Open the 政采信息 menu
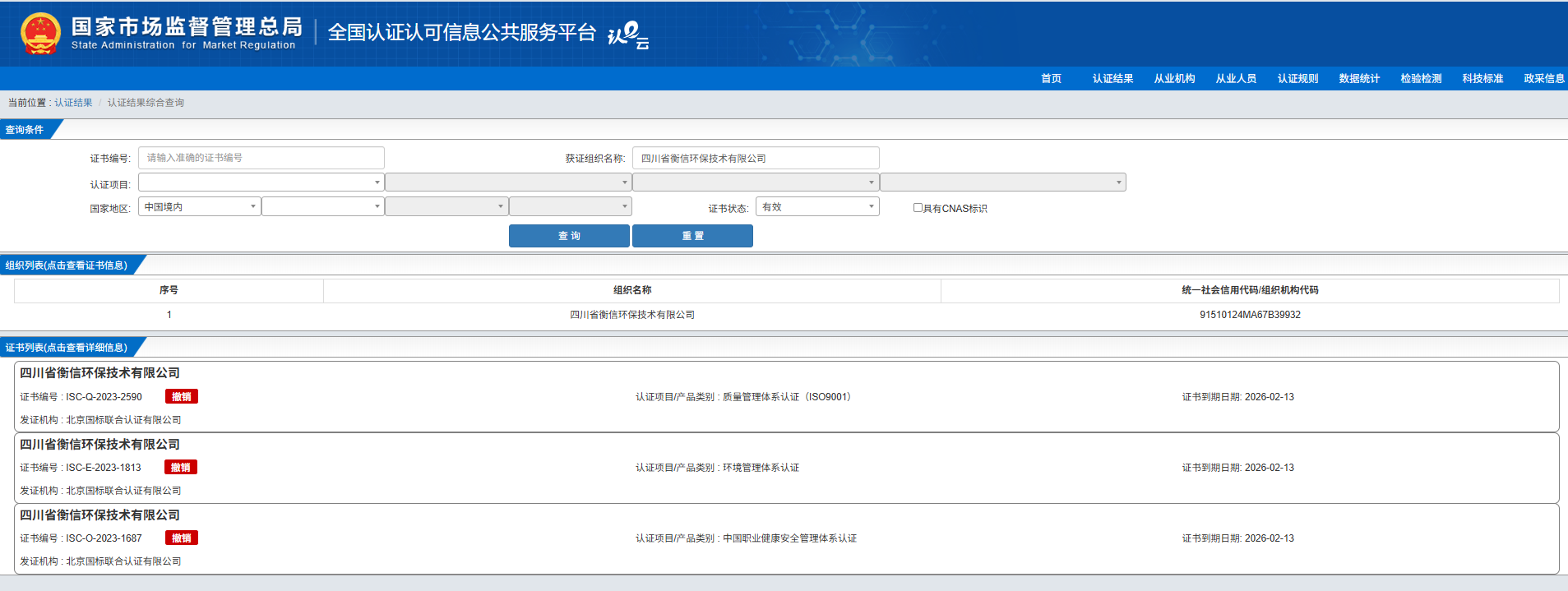Viewport: 1568px width, 591px height. click(1544, 79)
